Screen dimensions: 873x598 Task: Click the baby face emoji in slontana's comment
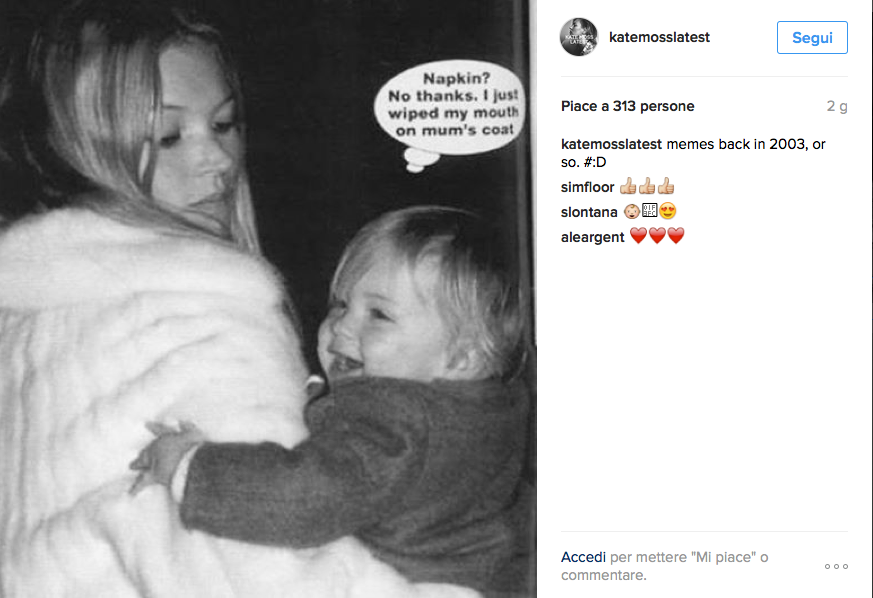(631, 211)
